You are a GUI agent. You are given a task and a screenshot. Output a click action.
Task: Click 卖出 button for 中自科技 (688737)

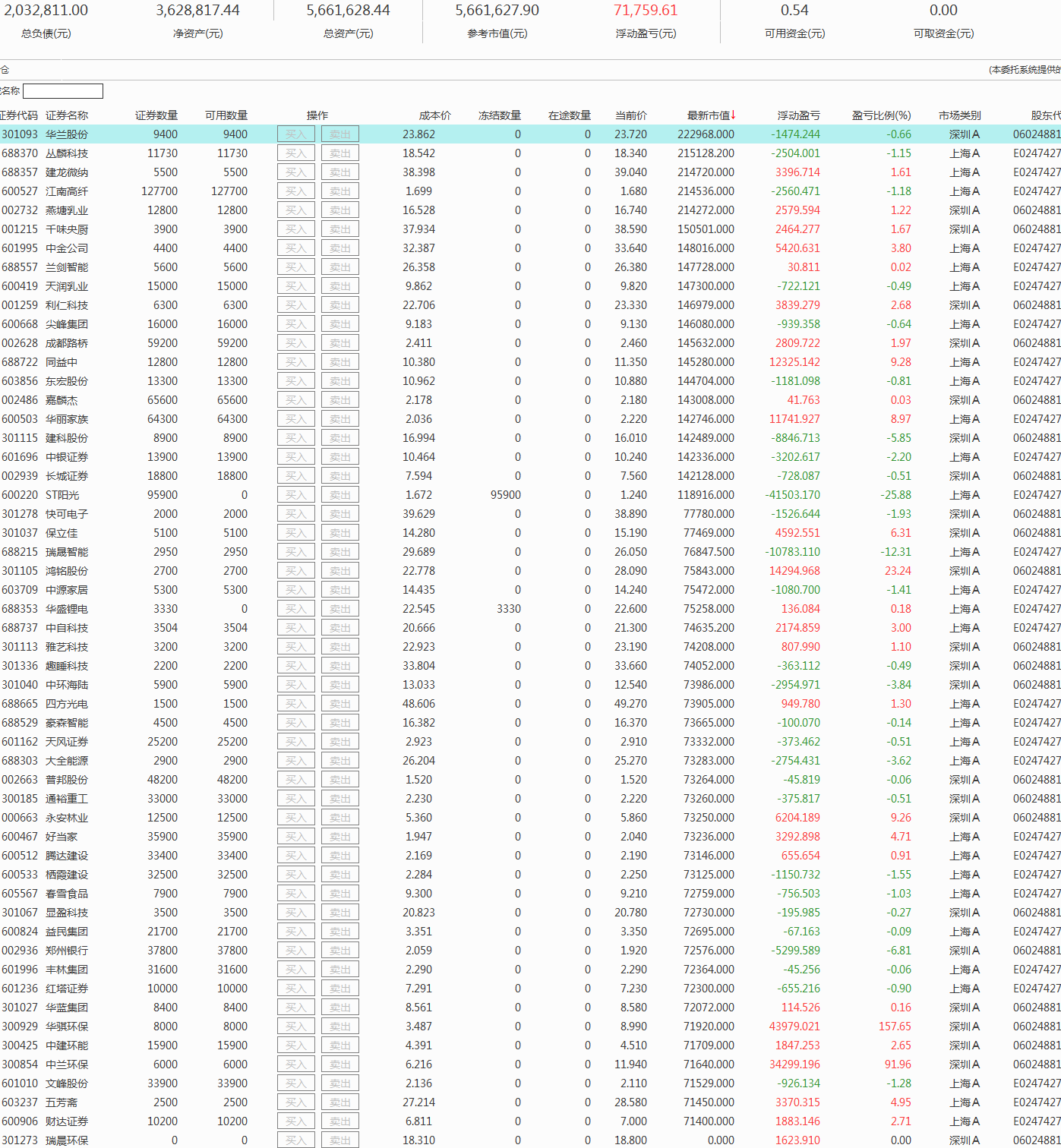coord(340,628)
